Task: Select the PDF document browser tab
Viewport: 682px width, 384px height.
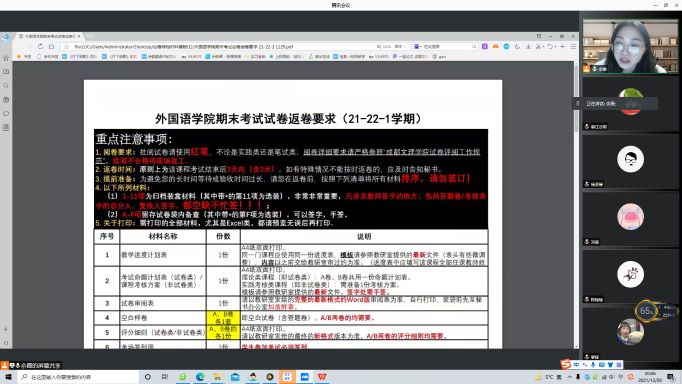Action: (x=49, y=36)
